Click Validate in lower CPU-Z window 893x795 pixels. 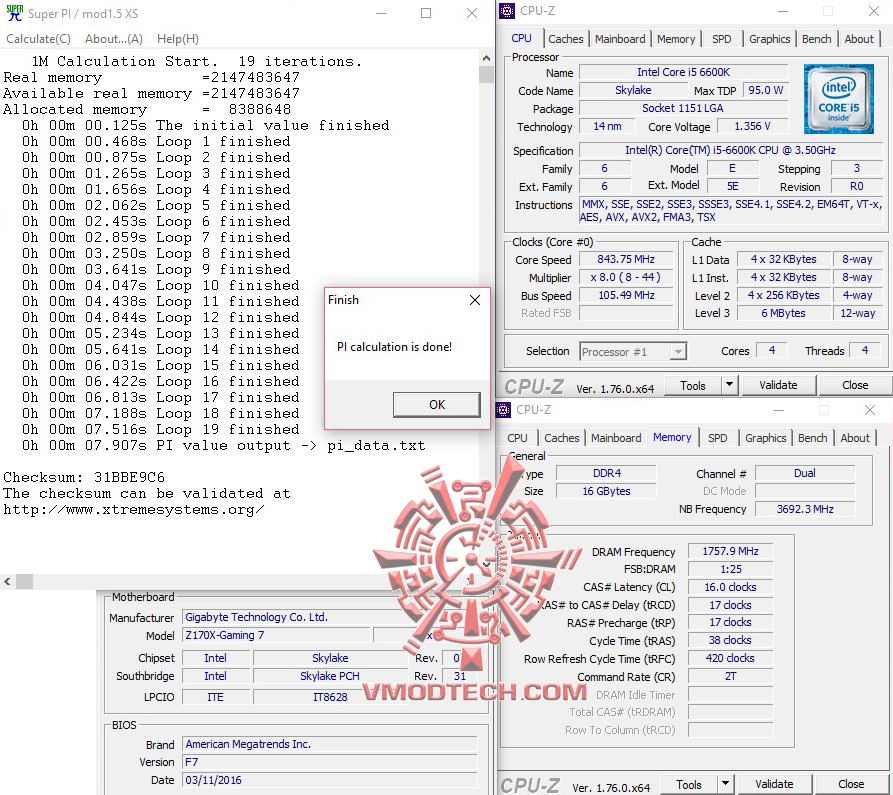(x=774, y=784)
